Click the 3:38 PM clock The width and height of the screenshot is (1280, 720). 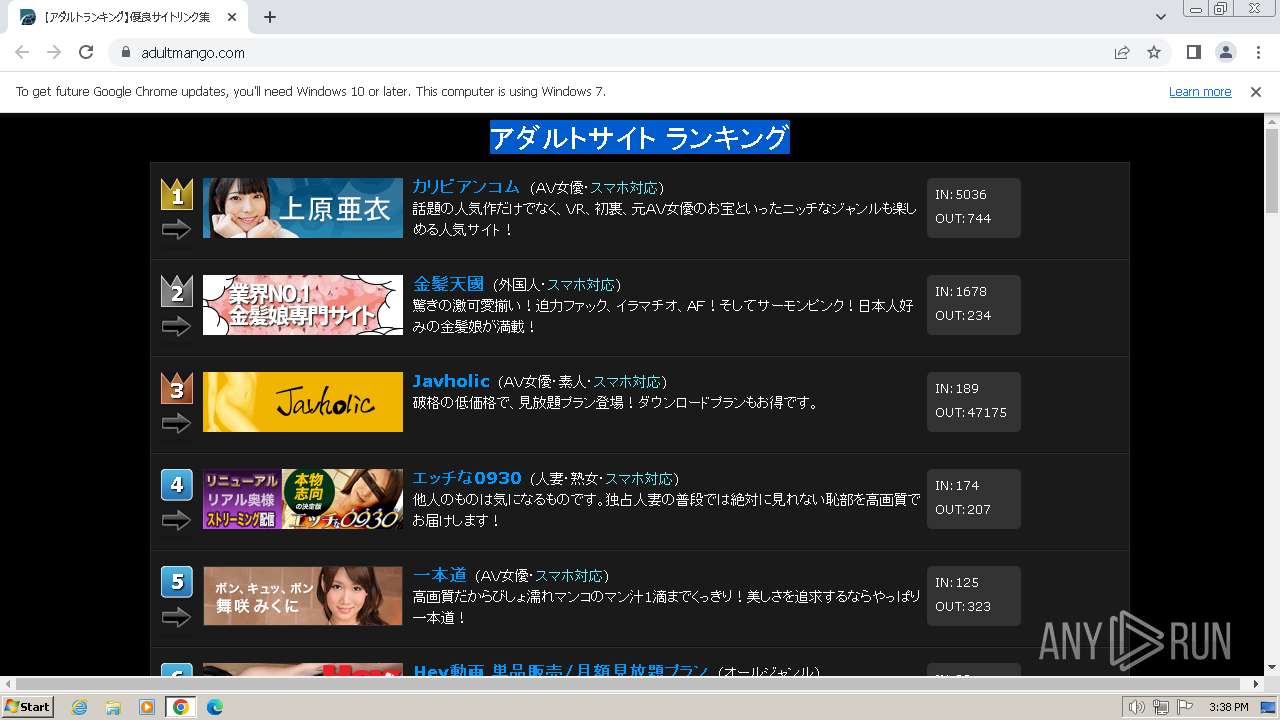tap(1228, 707)
